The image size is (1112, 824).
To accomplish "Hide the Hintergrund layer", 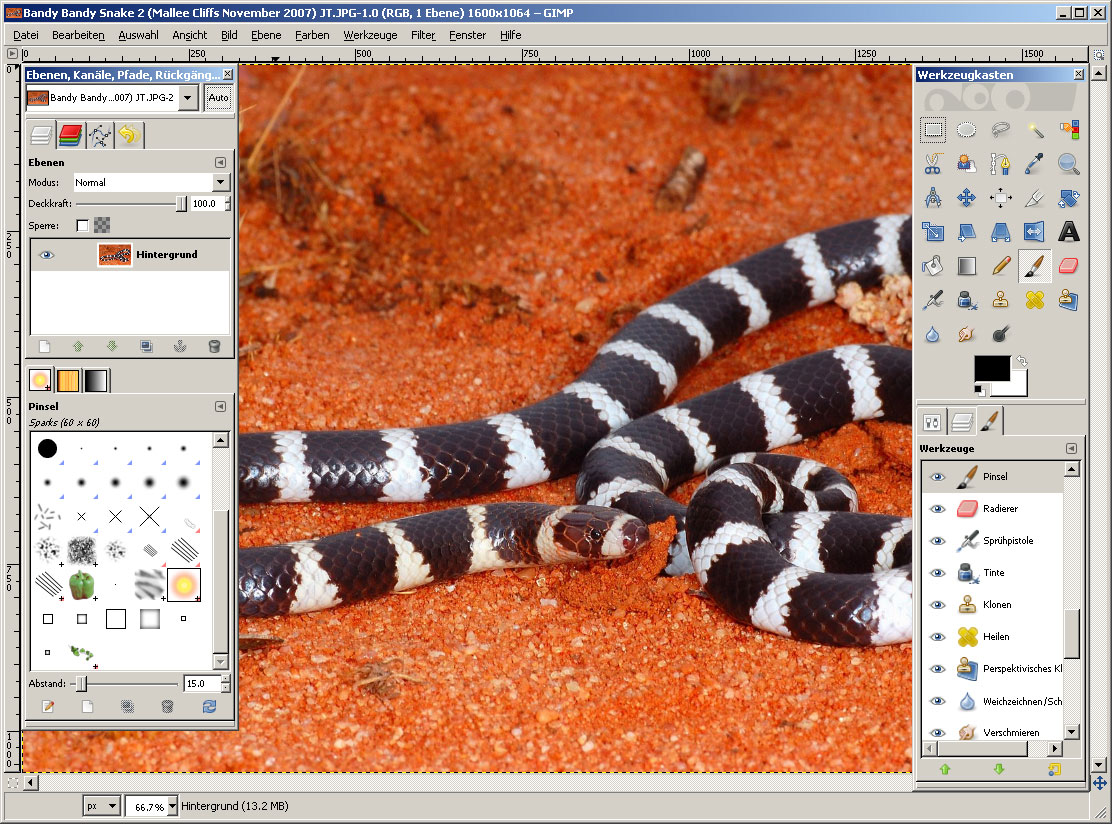I will click(47, 255).
